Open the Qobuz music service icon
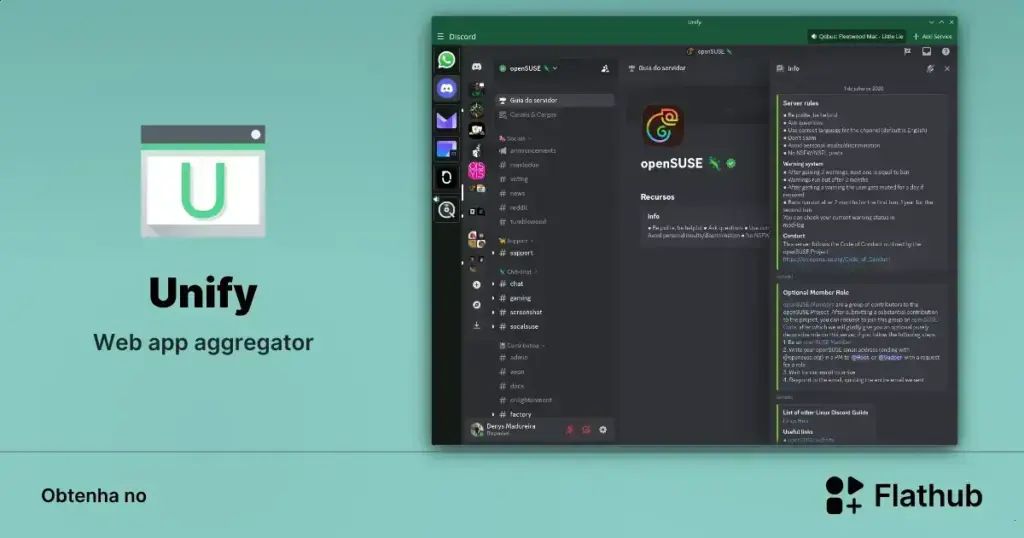 [x=447, y=210]
